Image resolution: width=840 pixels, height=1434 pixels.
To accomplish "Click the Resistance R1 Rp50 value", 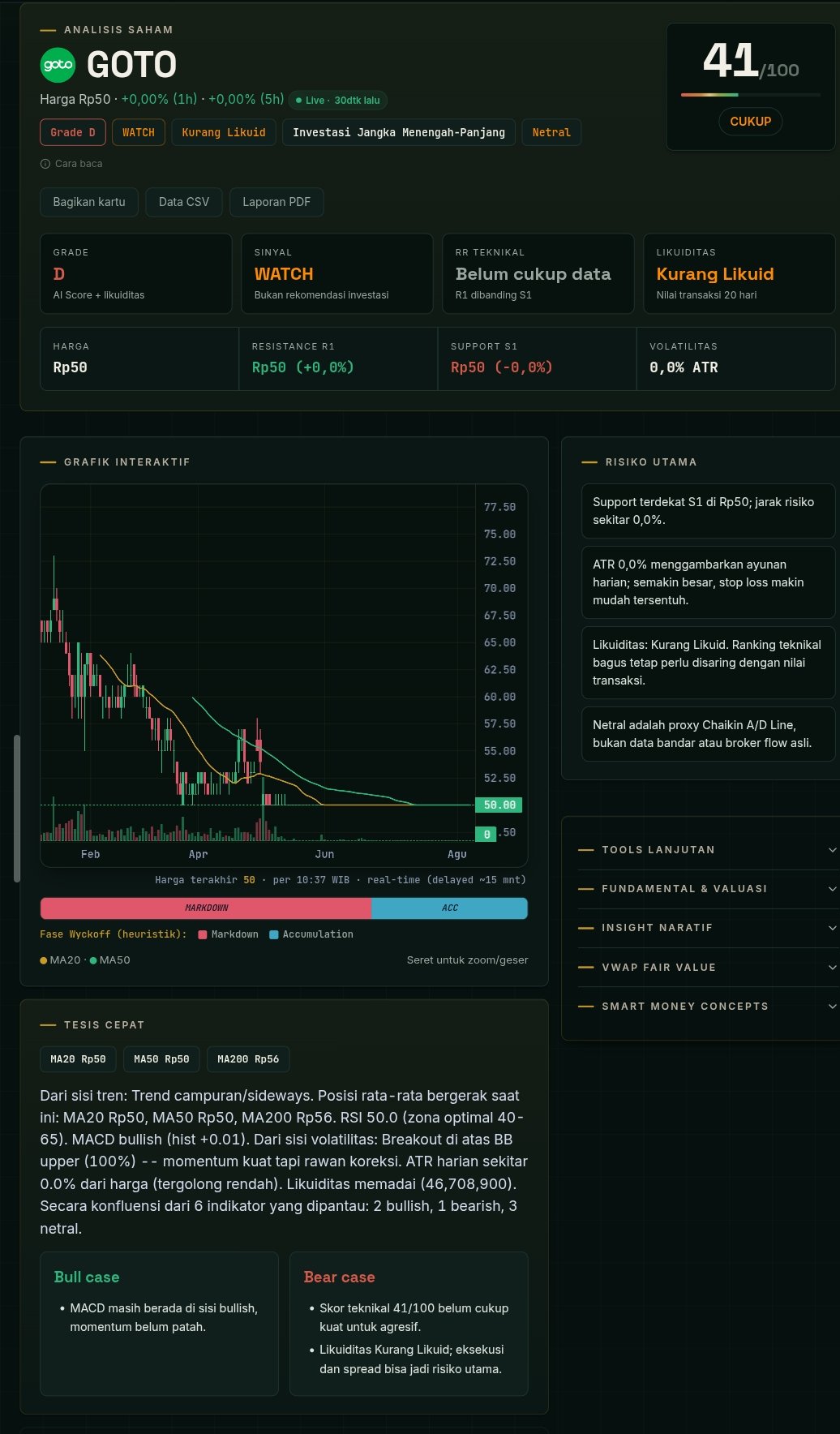I will (x=303, y=367).
